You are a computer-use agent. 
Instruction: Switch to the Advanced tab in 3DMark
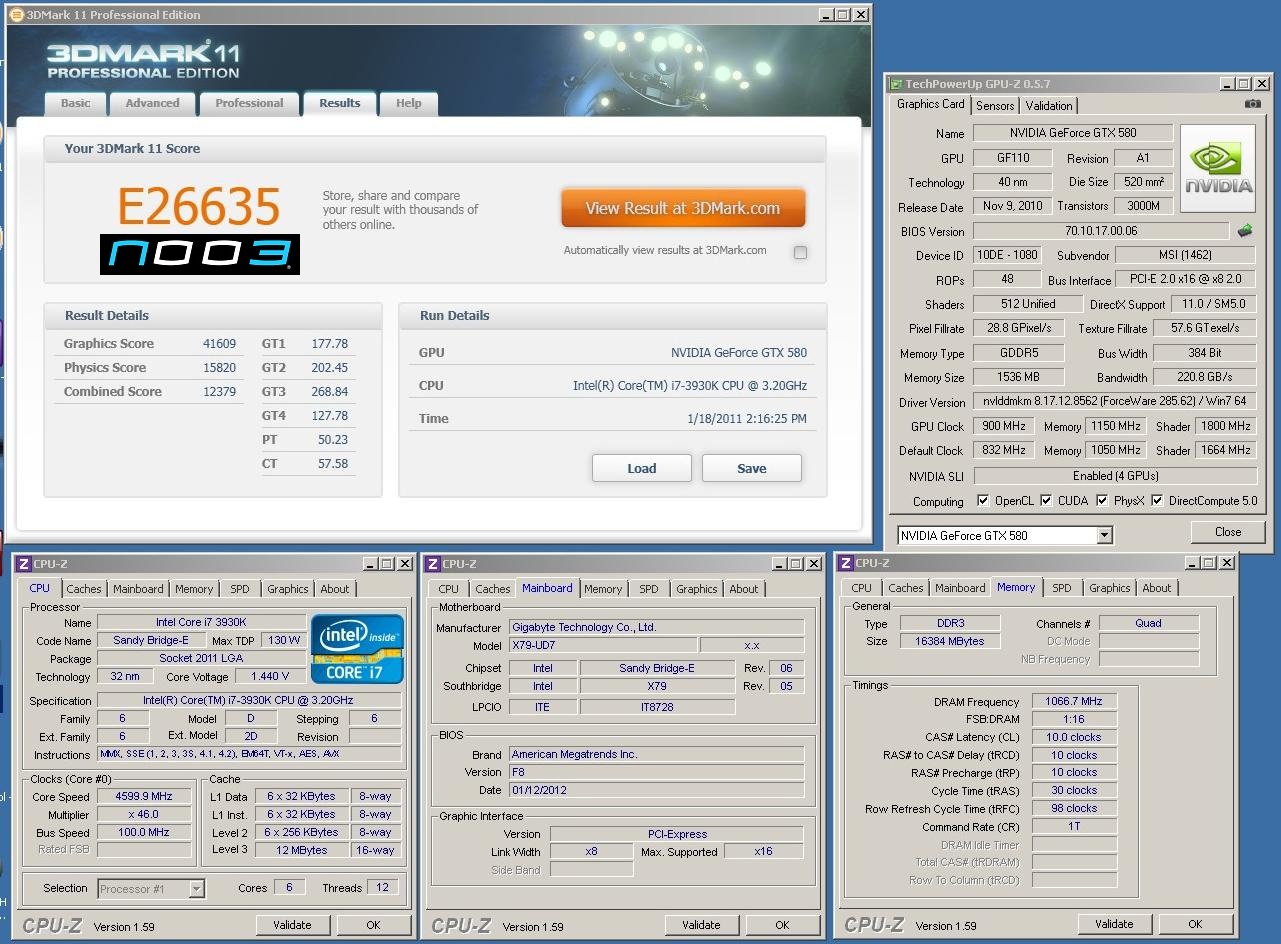(x=152, y=103)
